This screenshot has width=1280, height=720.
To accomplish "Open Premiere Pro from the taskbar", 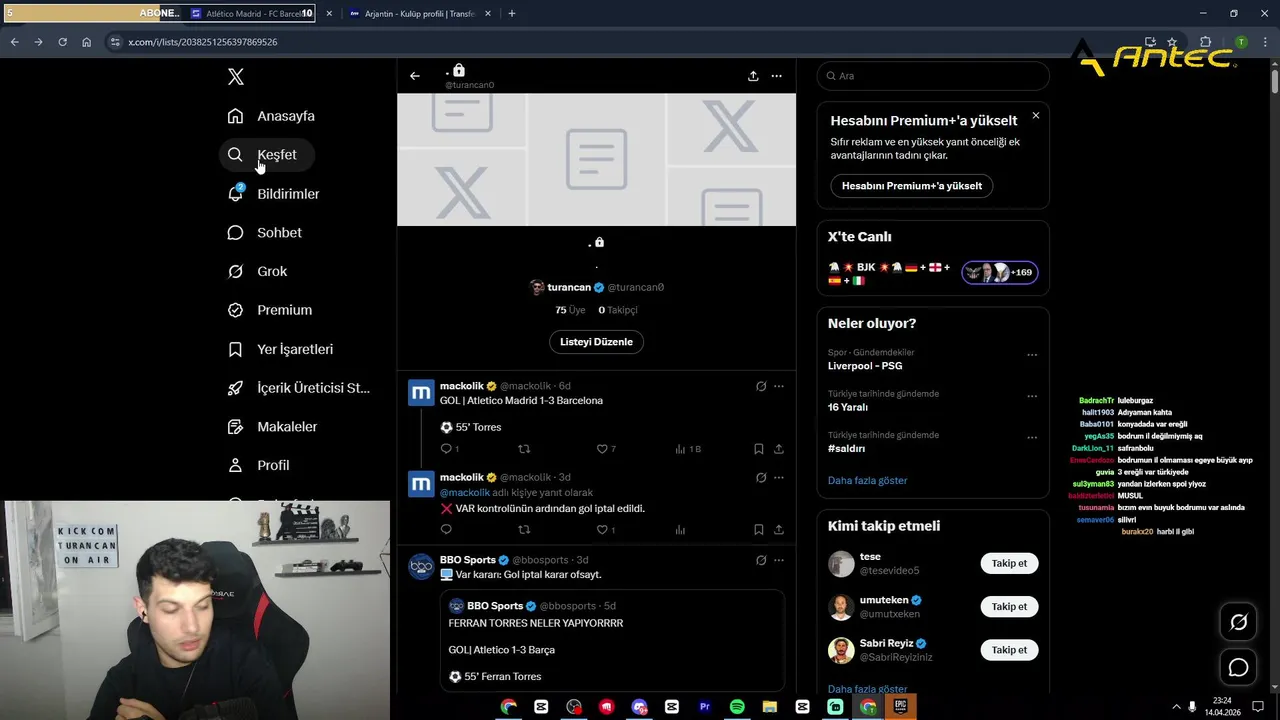I will click(705, 707).
